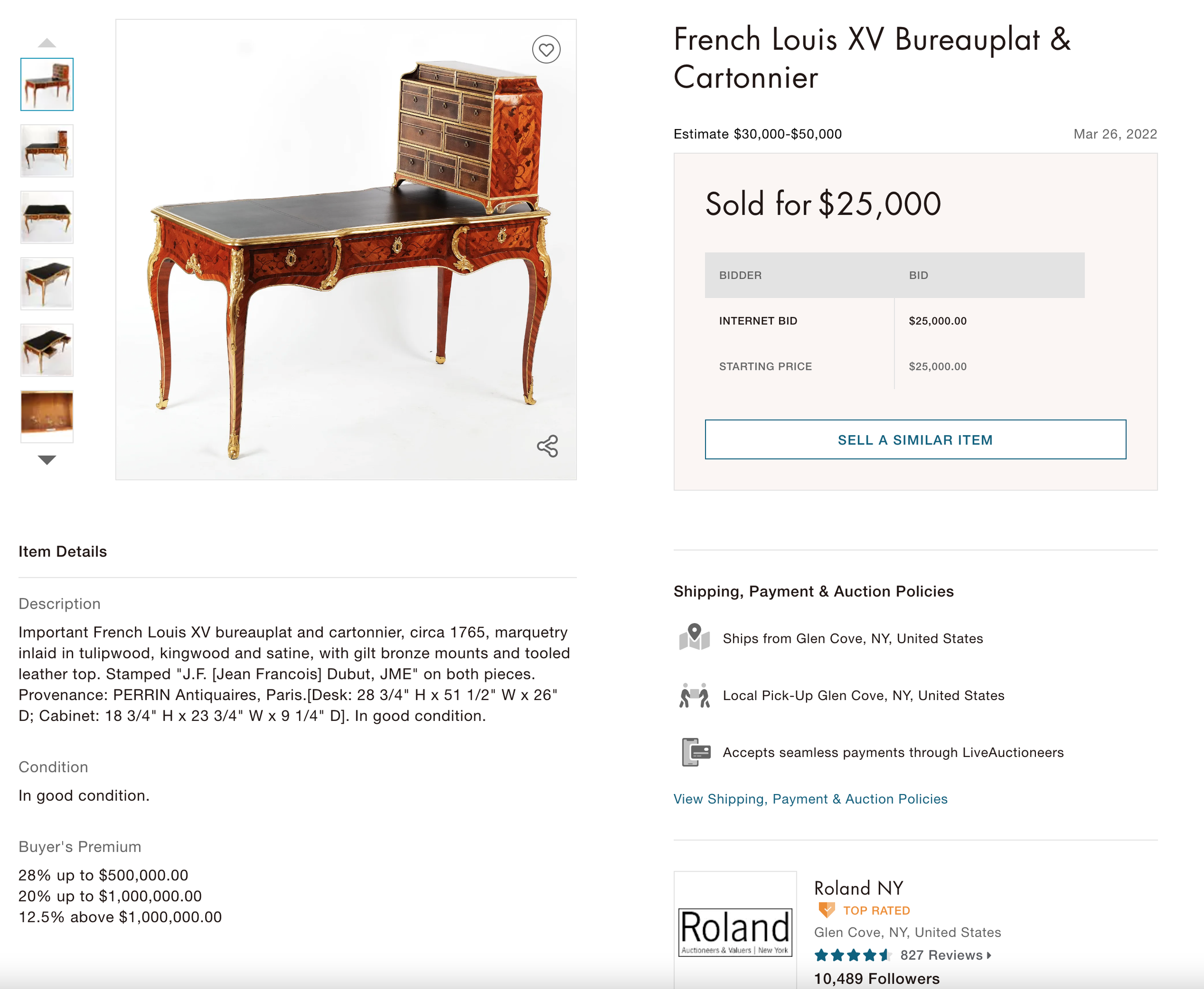Click the seamless payments card icon
Image resolution: width=1204 pixels, height=989 pixels.
(x=696, y=752)
